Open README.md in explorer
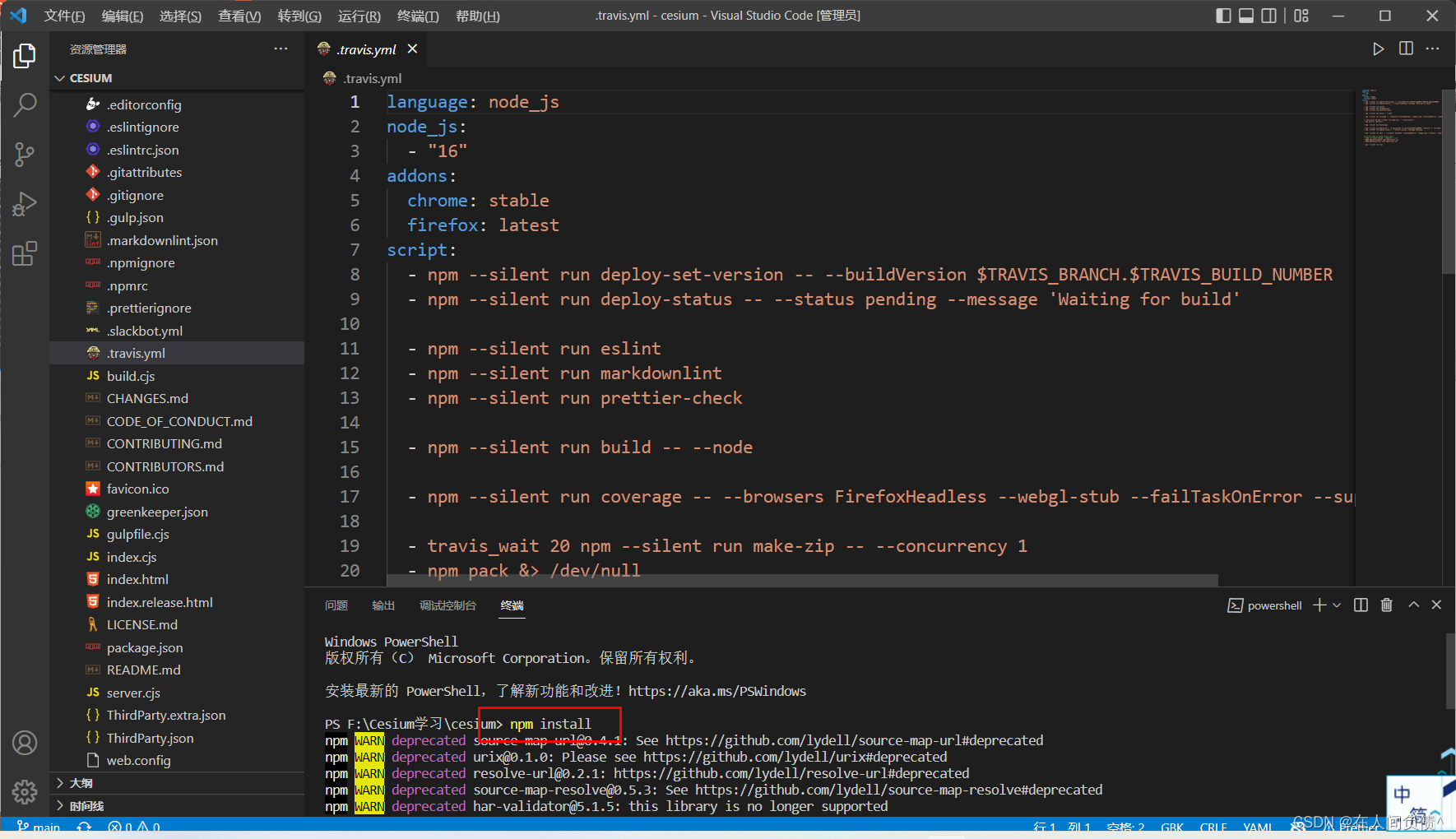This screenshot has width=1456, height=839. click(176, 670)
